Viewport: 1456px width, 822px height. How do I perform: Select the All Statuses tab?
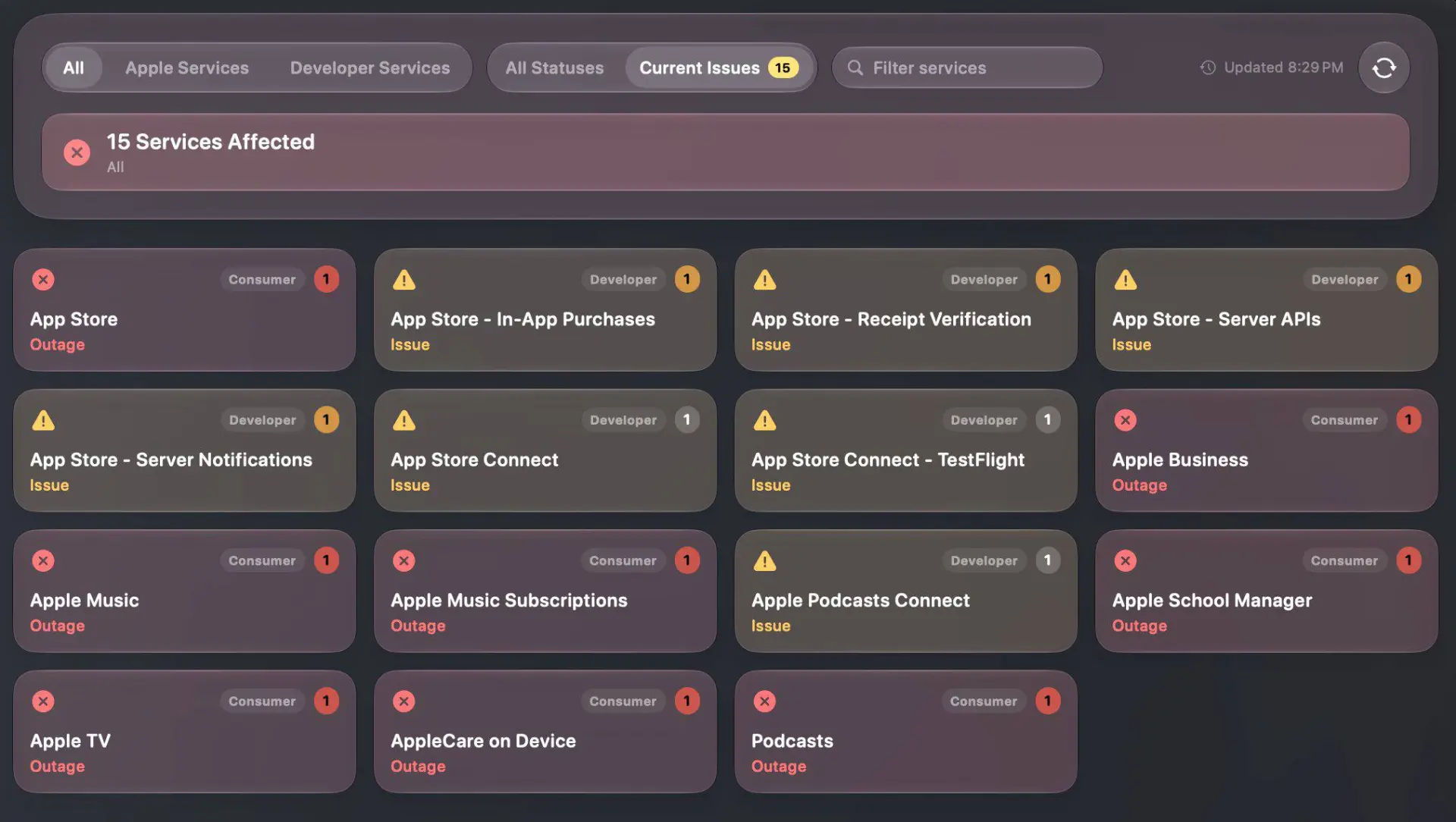point(554,67)
